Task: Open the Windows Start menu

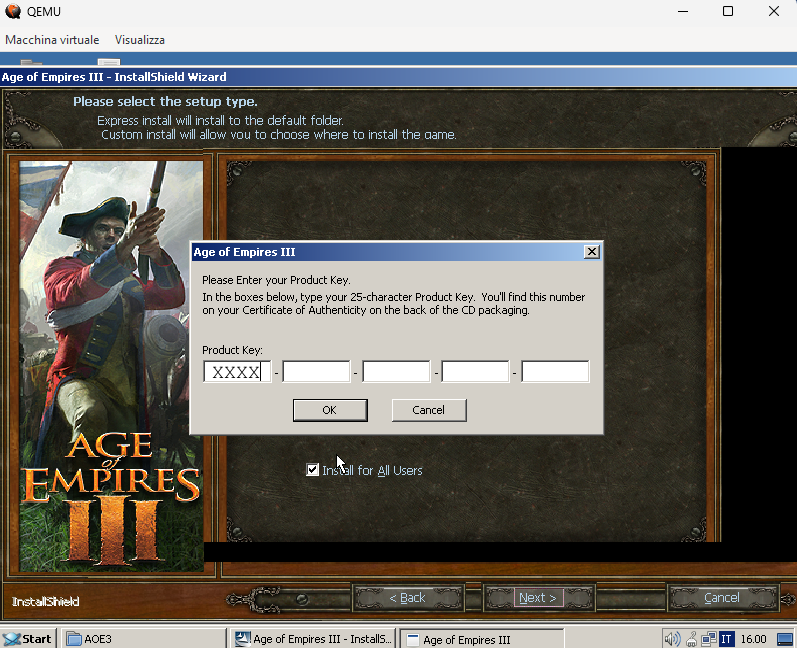Action: coord(28,639)
